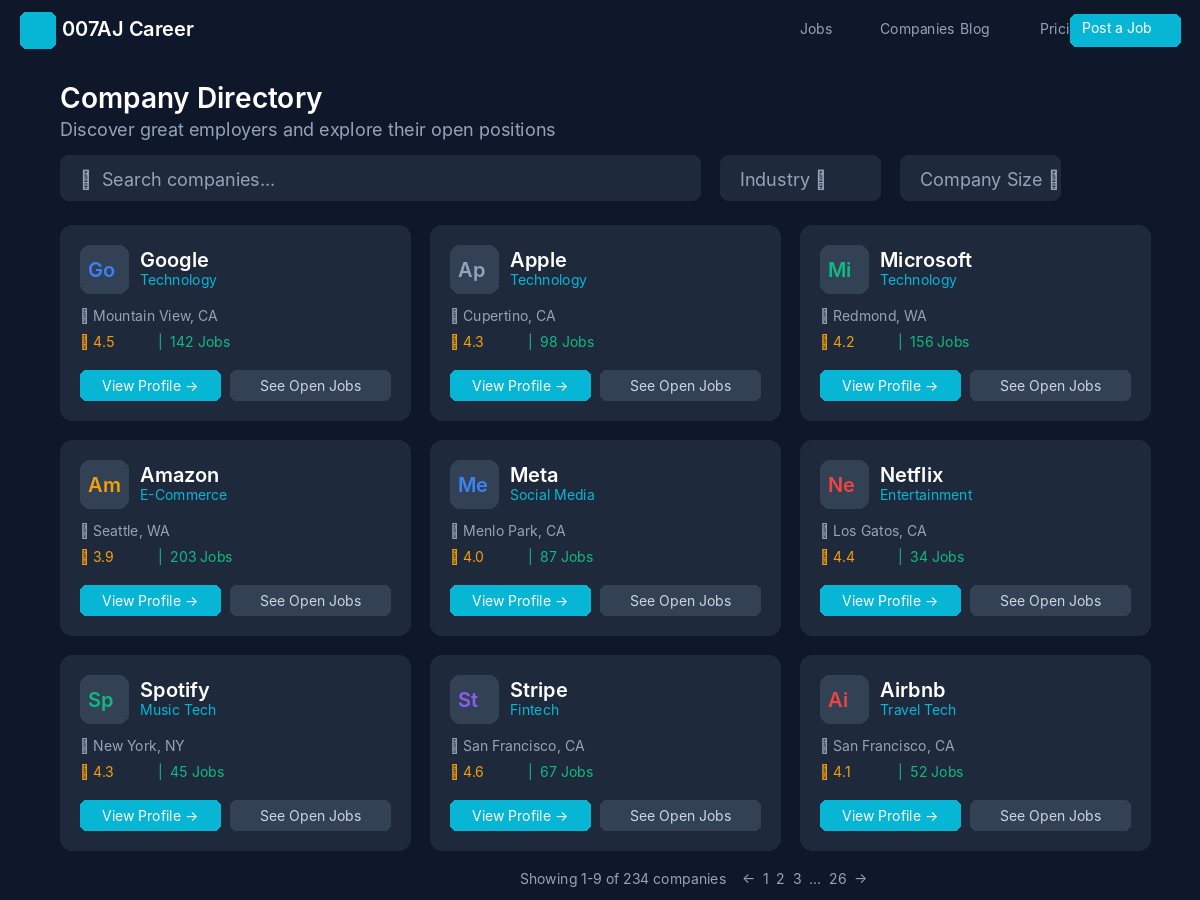The width and height of the screenshot is (1200, 900).
Task: Click the 3.9 rating on Amazon card
Action: click(x=103, y=557)
